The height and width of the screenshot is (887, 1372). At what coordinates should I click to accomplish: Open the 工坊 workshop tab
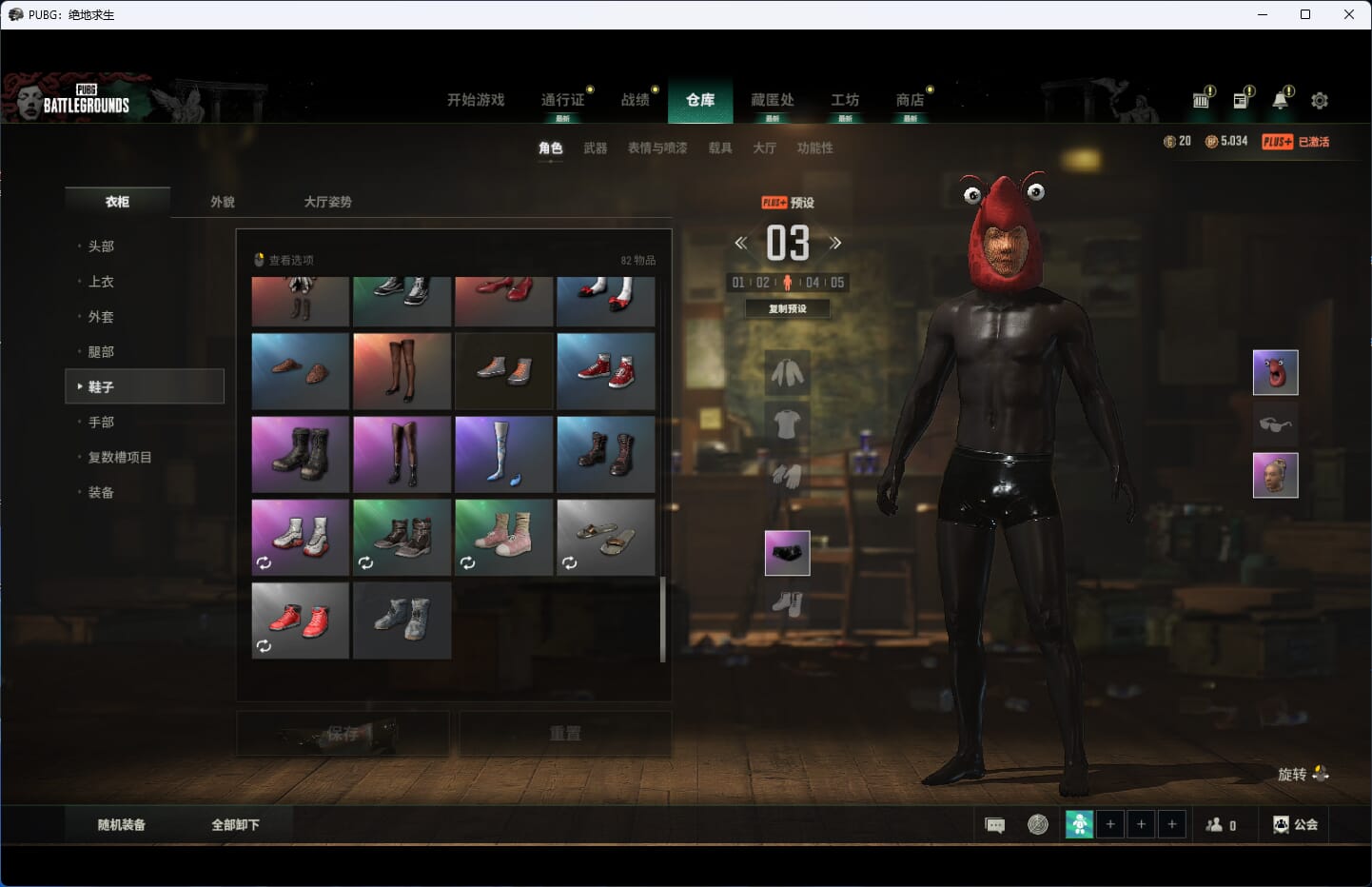(845, 100)
